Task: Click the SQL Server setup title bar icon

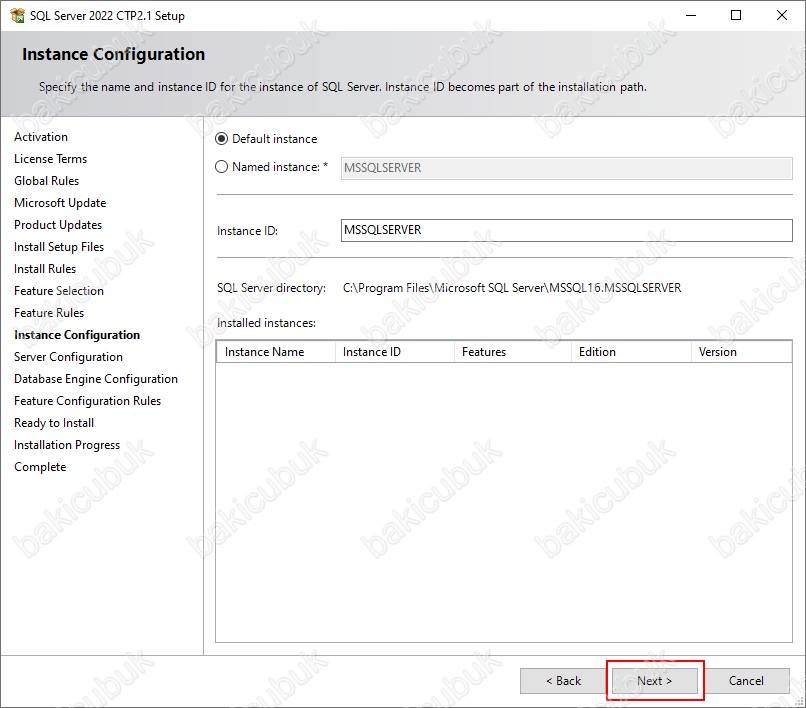Action: (17, 15)
